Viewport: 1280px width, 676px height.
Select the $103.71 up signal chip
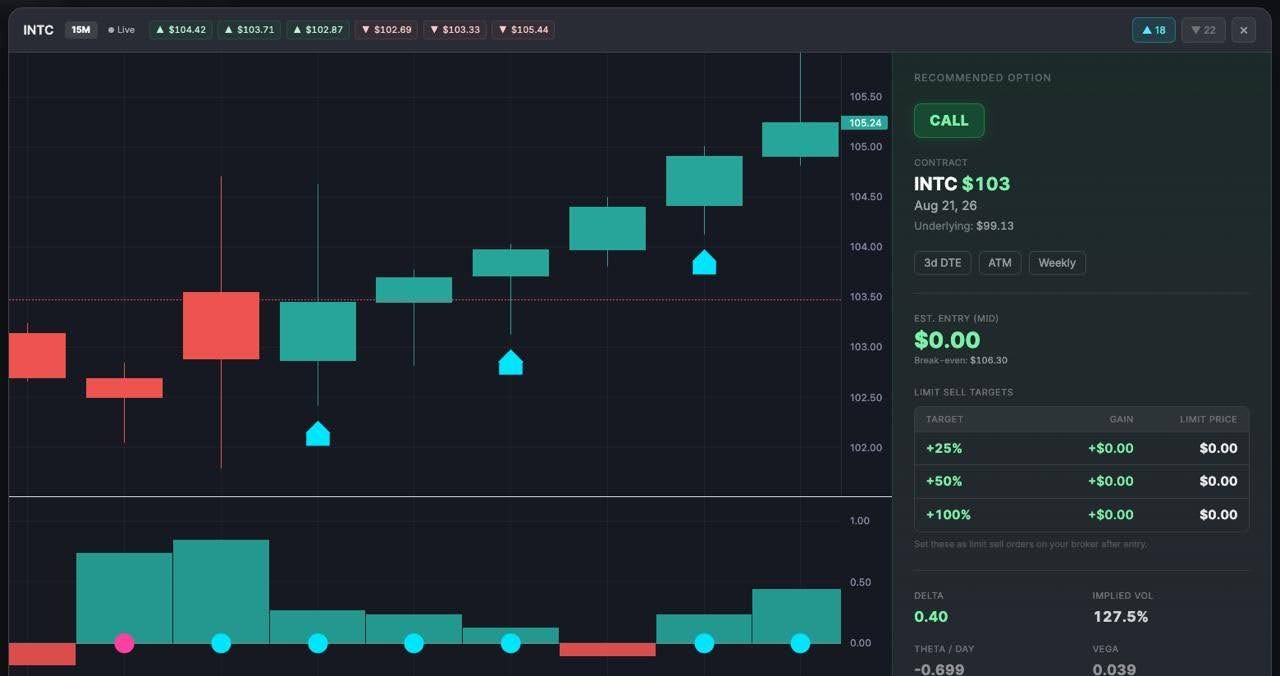[249, 30]
